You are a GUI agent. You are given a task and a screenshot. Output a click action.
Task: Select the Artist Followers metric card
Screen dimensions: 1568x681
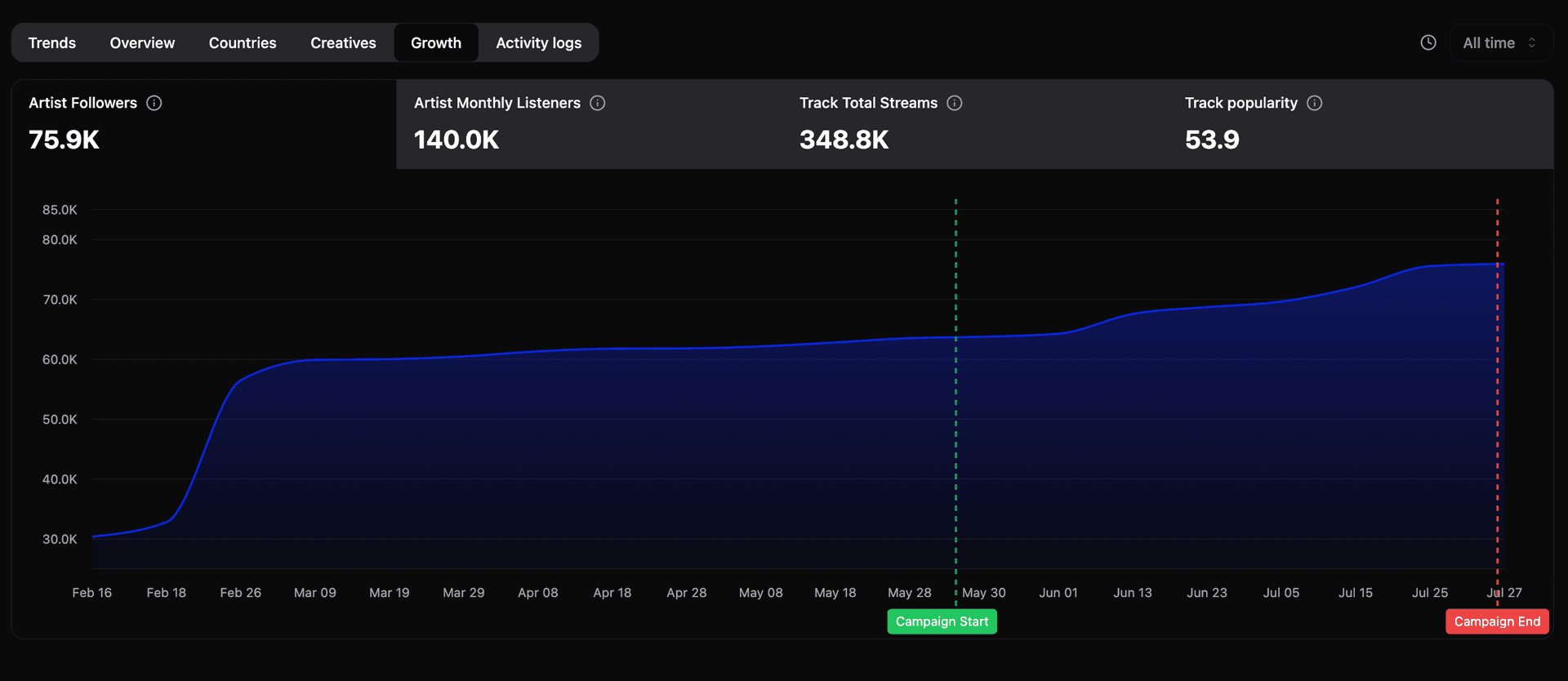pos(204,124)
